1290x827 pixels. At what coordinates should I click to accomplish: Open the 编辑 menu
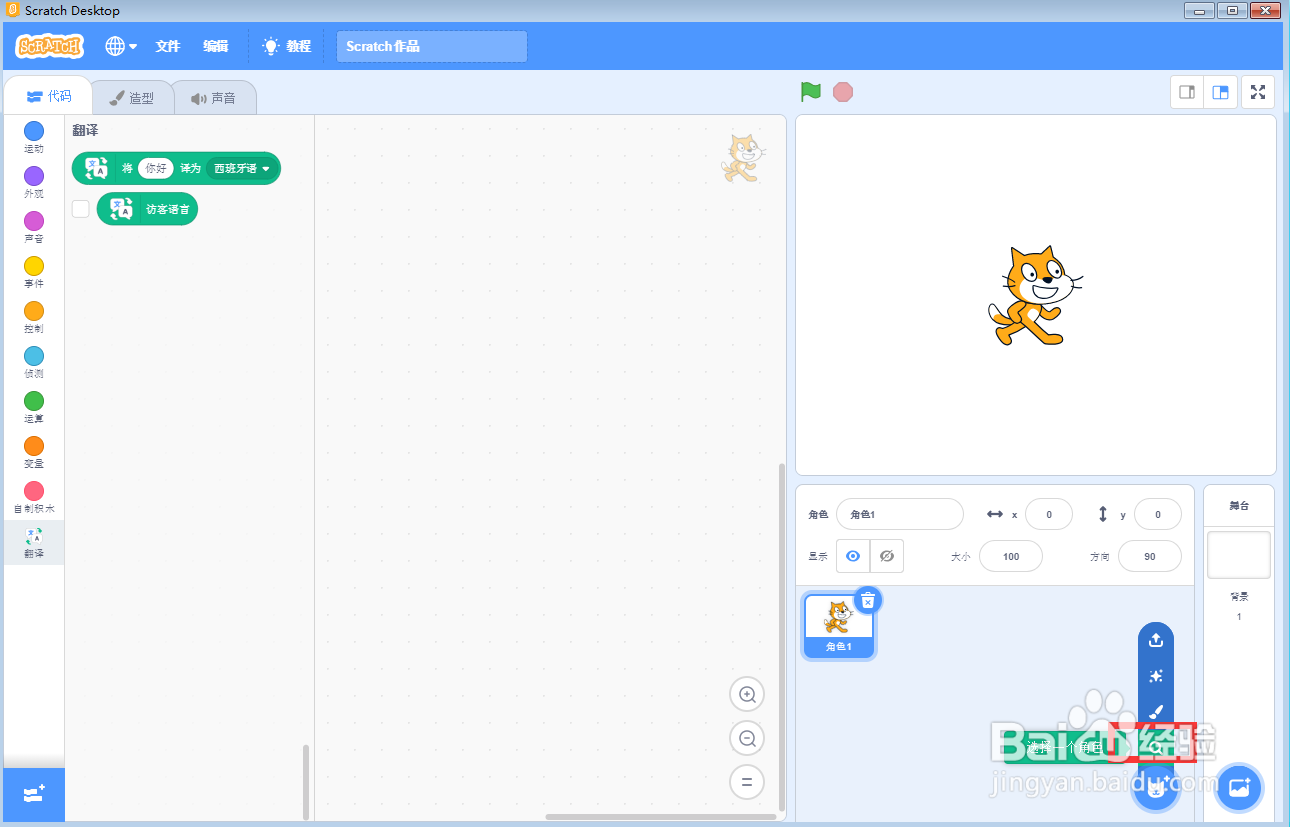point(216,46)
